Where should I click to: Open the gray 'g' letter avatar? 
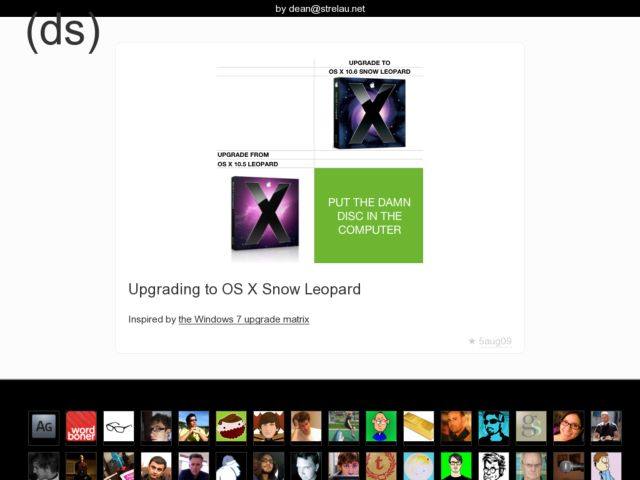531,426
